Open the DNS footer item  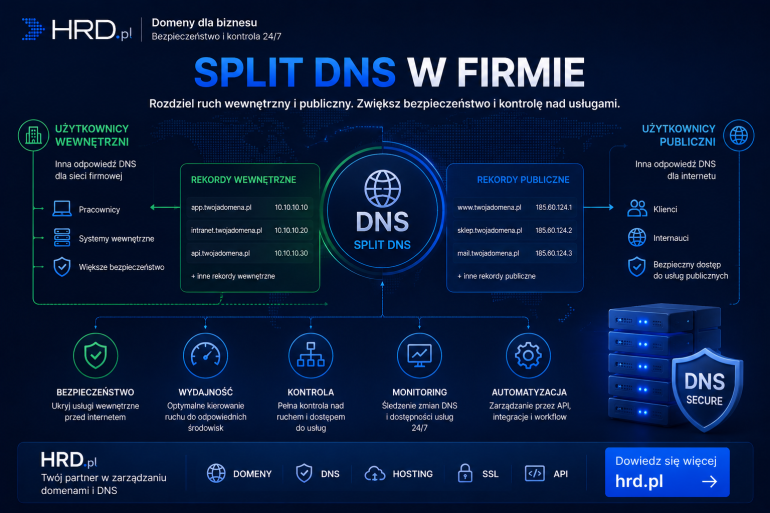coord(318,473)
